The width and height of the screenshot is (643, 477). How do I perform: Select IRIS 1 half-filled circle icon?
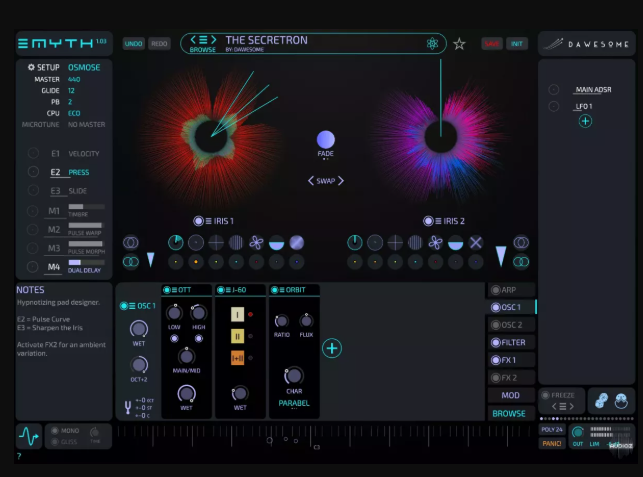click(x=276, y=243)
